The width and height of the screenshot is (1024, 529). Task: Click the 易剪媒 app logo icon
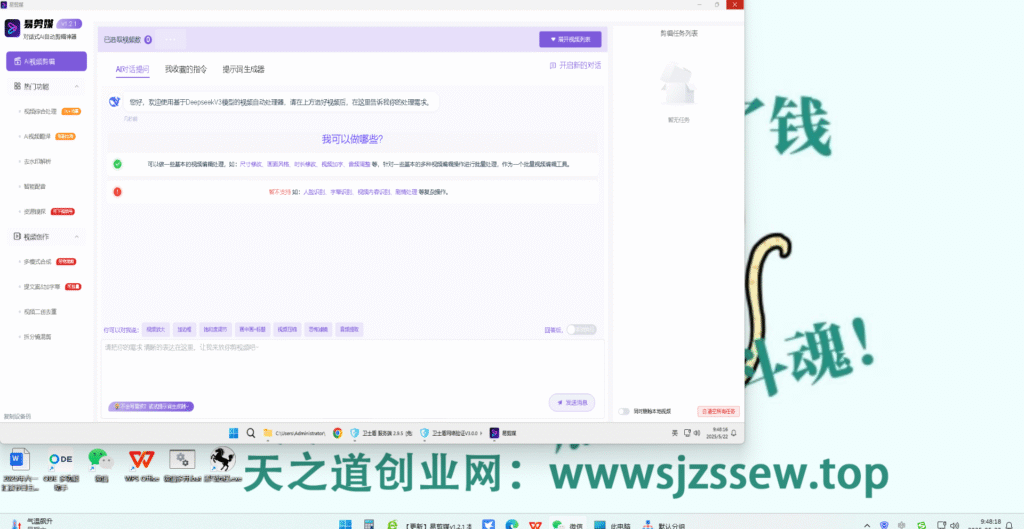pos(14,27)
